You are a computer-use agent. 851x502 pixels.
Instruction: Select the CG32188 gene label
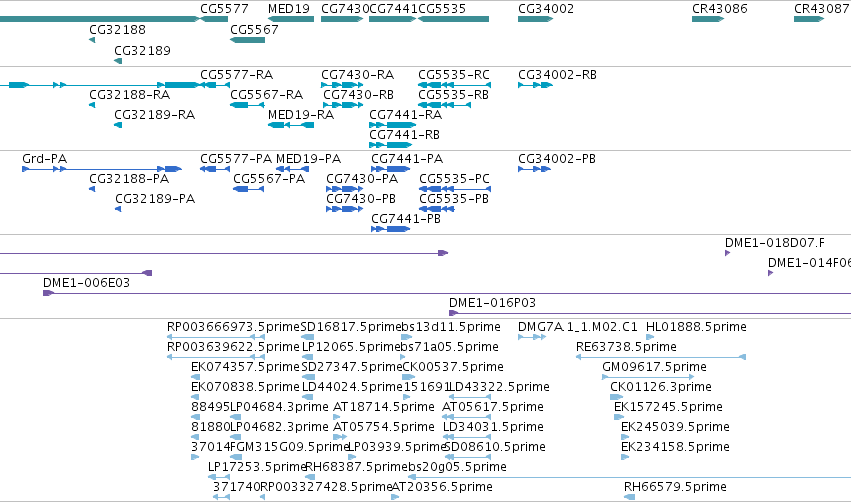point(117,29)
